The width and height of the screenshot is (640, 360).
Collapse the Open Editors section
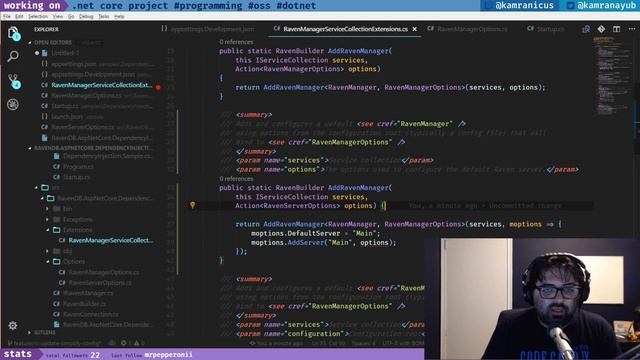(52, 42)
